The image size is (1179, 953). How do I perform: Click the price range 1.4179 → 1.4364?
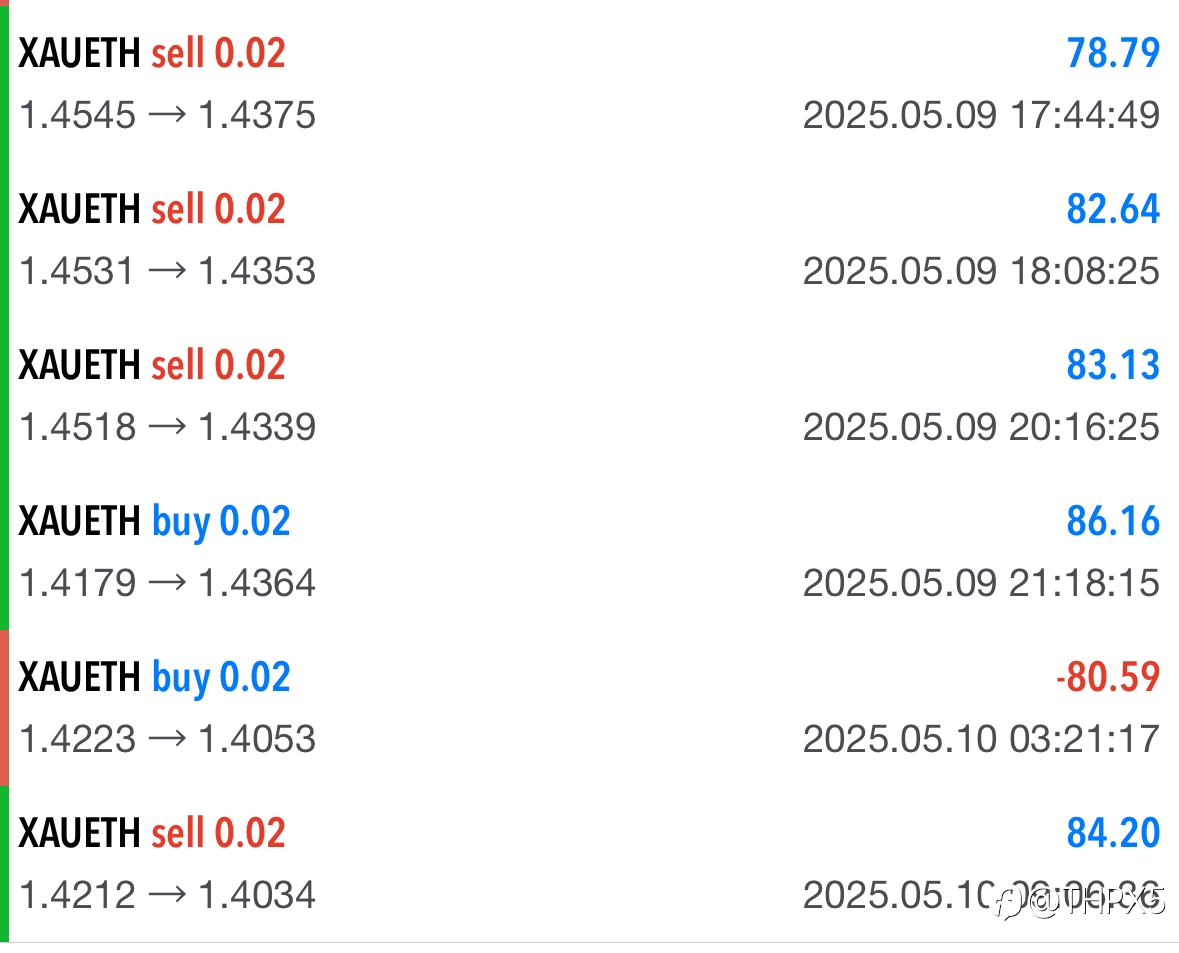167,583
